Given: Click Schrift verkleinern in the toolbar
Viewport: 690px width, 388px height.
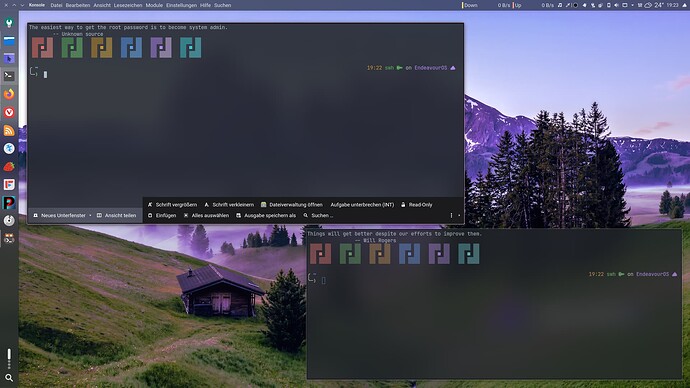Looking at the screenshot, I should tap(229, 205).
